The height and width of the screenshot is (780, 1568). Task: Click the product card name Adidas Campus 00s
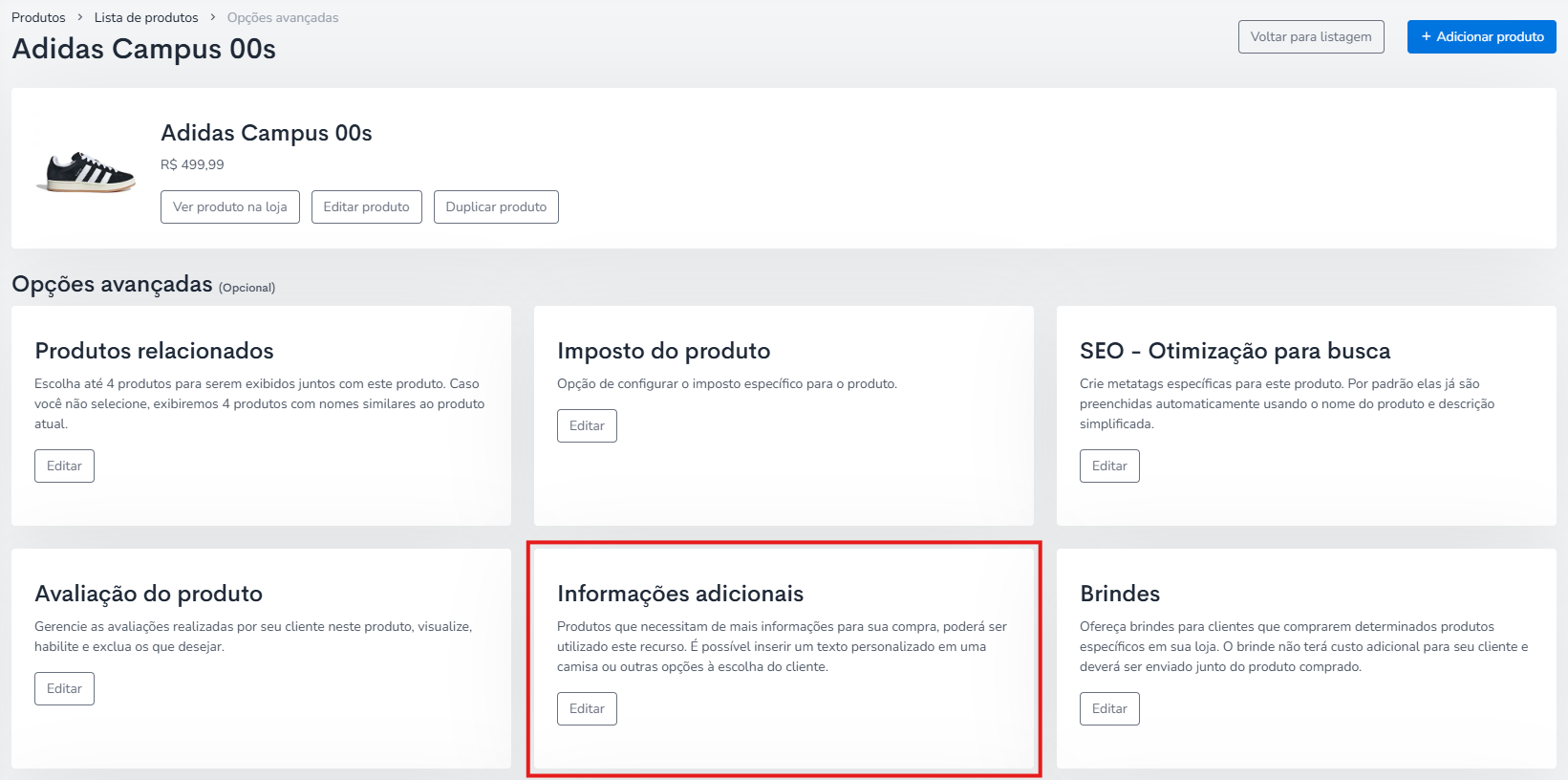pyautogui.click(x=267, y=133)
